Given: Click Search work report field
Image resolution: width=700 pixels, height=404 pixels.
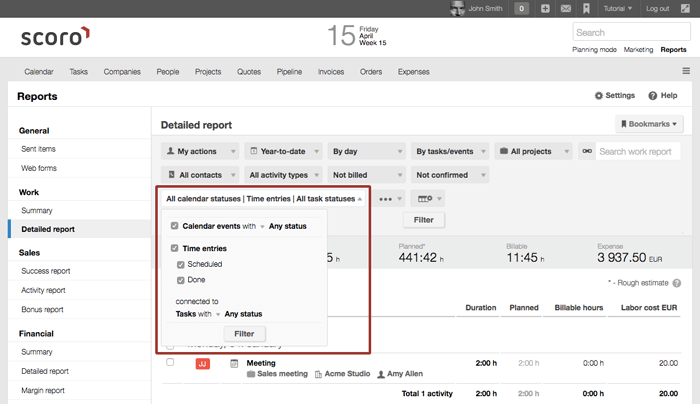Looking at the screenshot, I should (638, 151).
